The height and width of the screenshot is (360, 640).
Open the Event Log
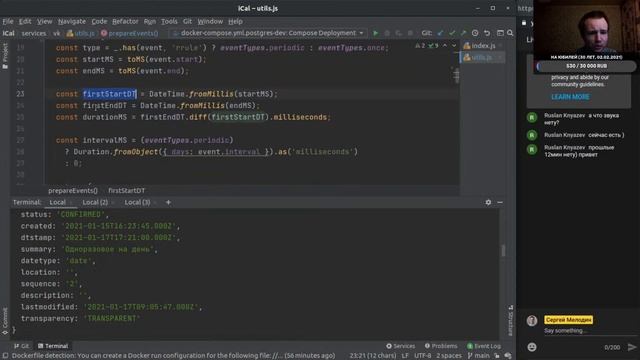pos(484,346)
